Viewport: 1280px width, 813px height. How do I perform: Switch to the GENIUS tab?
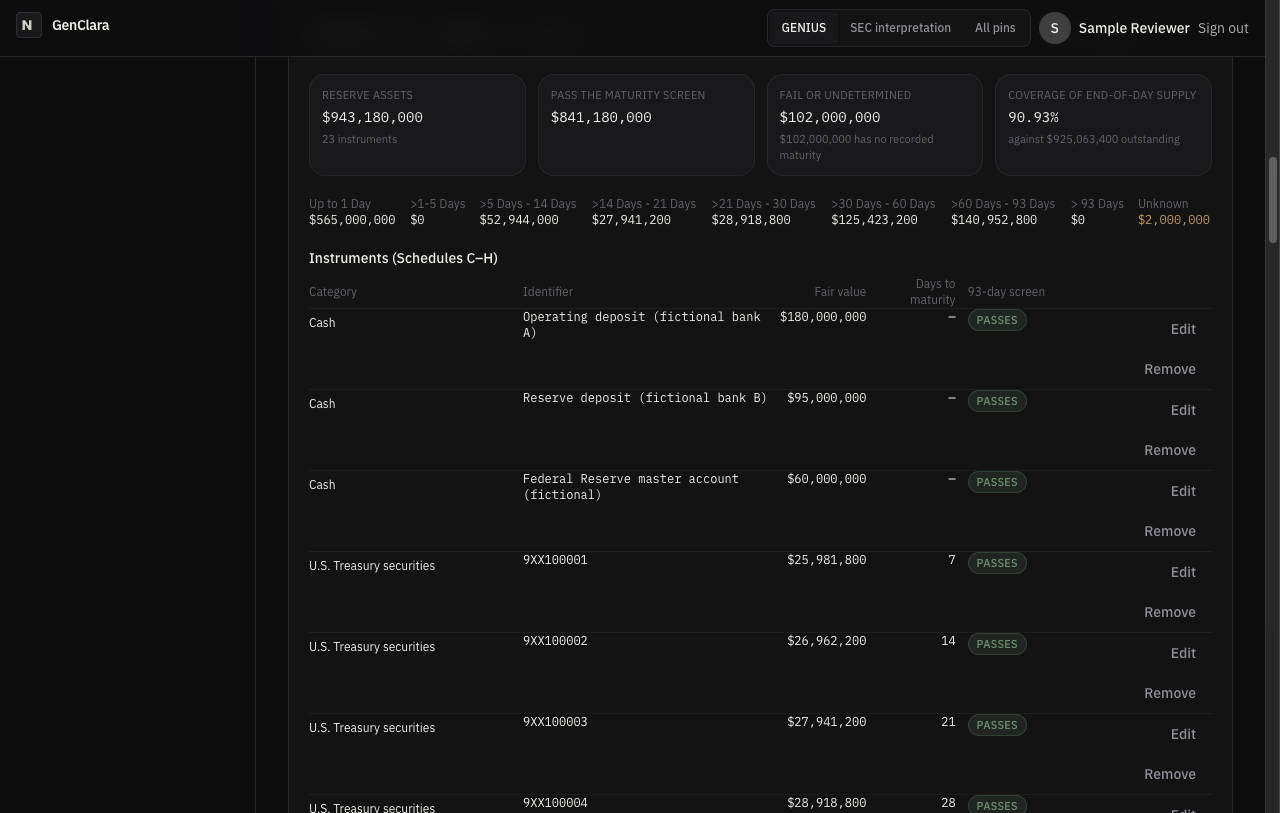(803, 28)
